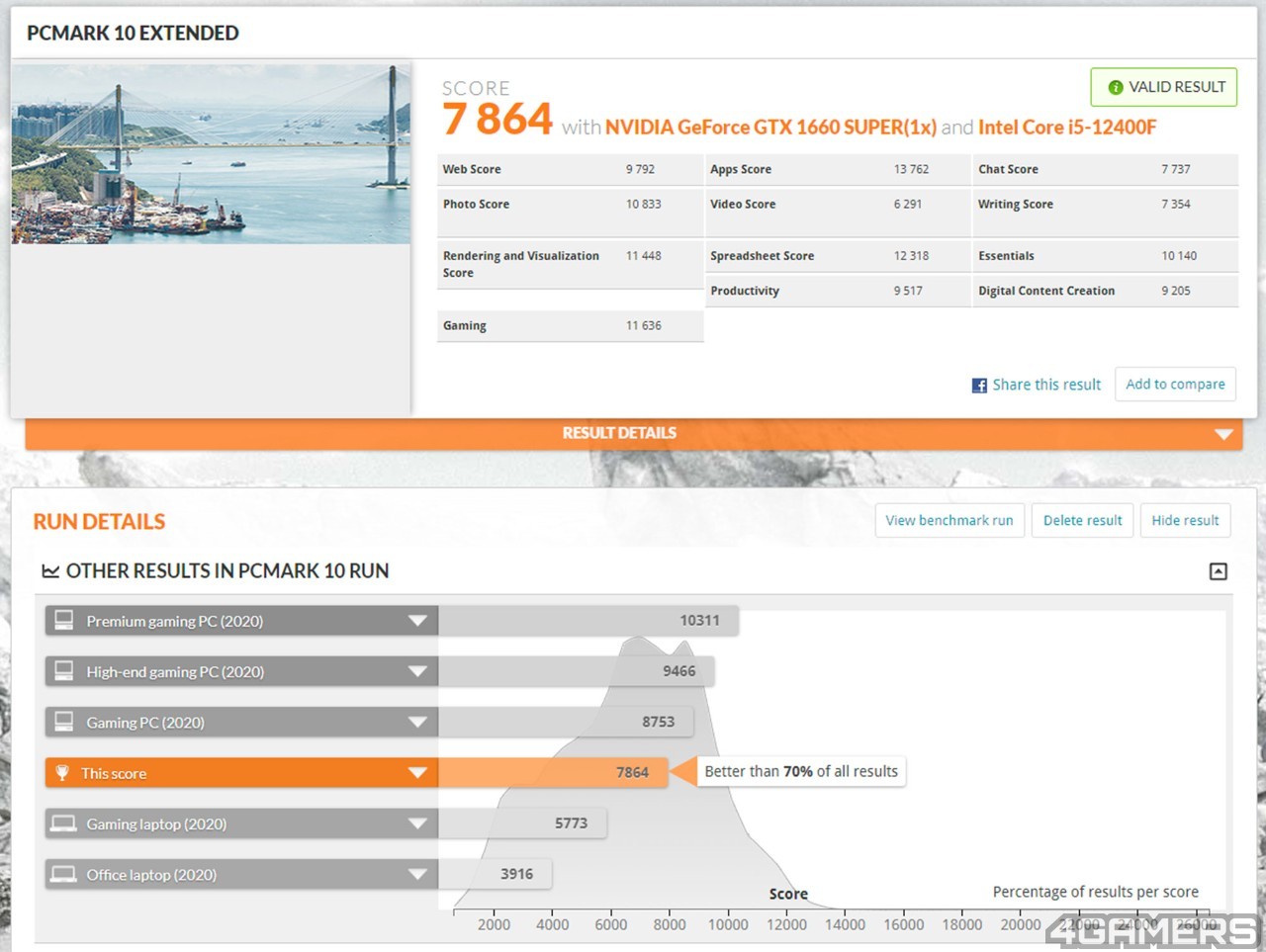Click the Gaming PC score bar 8753

(x=566, y=722)
